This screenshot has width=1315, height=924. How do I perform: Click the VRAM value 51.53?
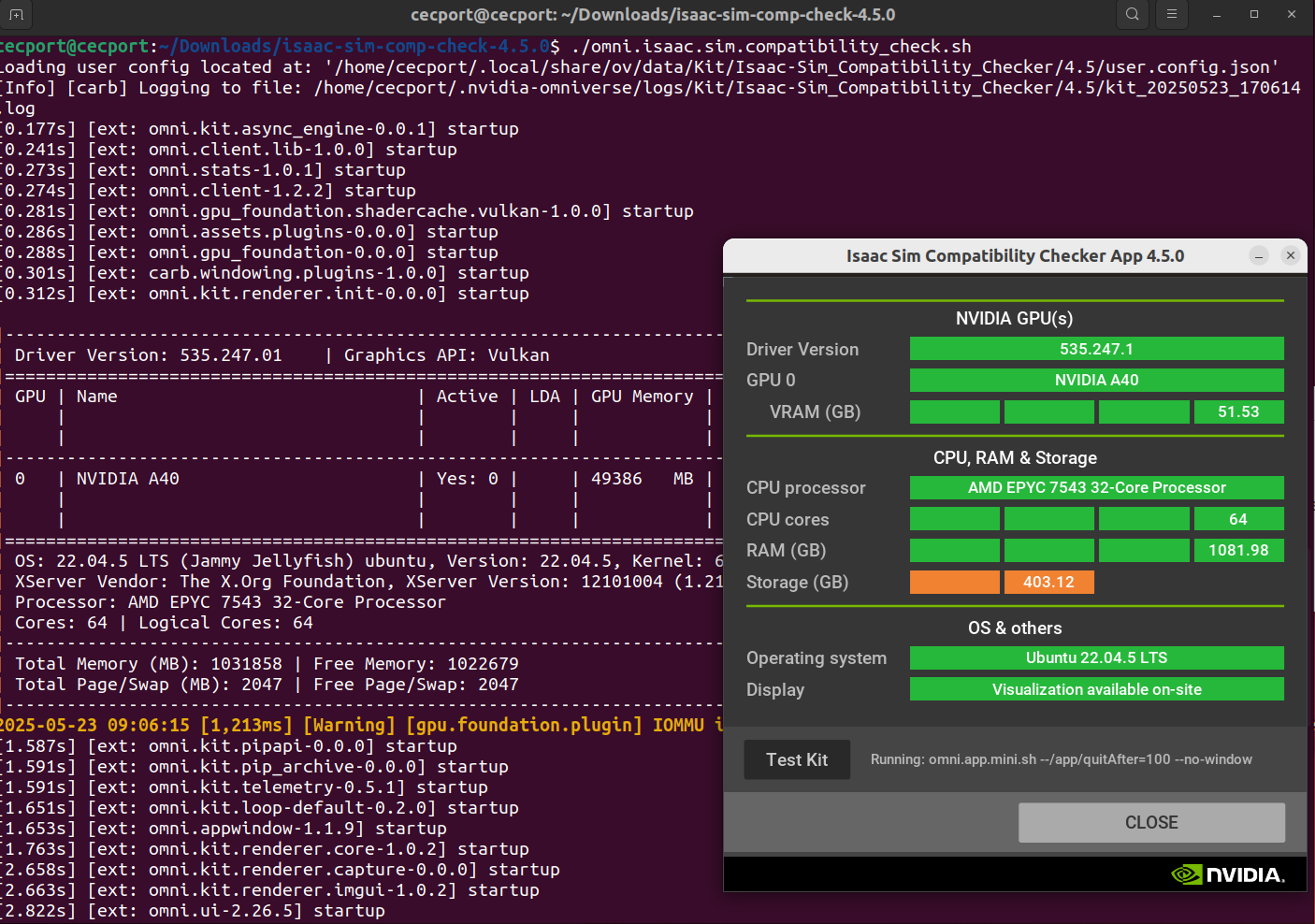[1238, 411]
